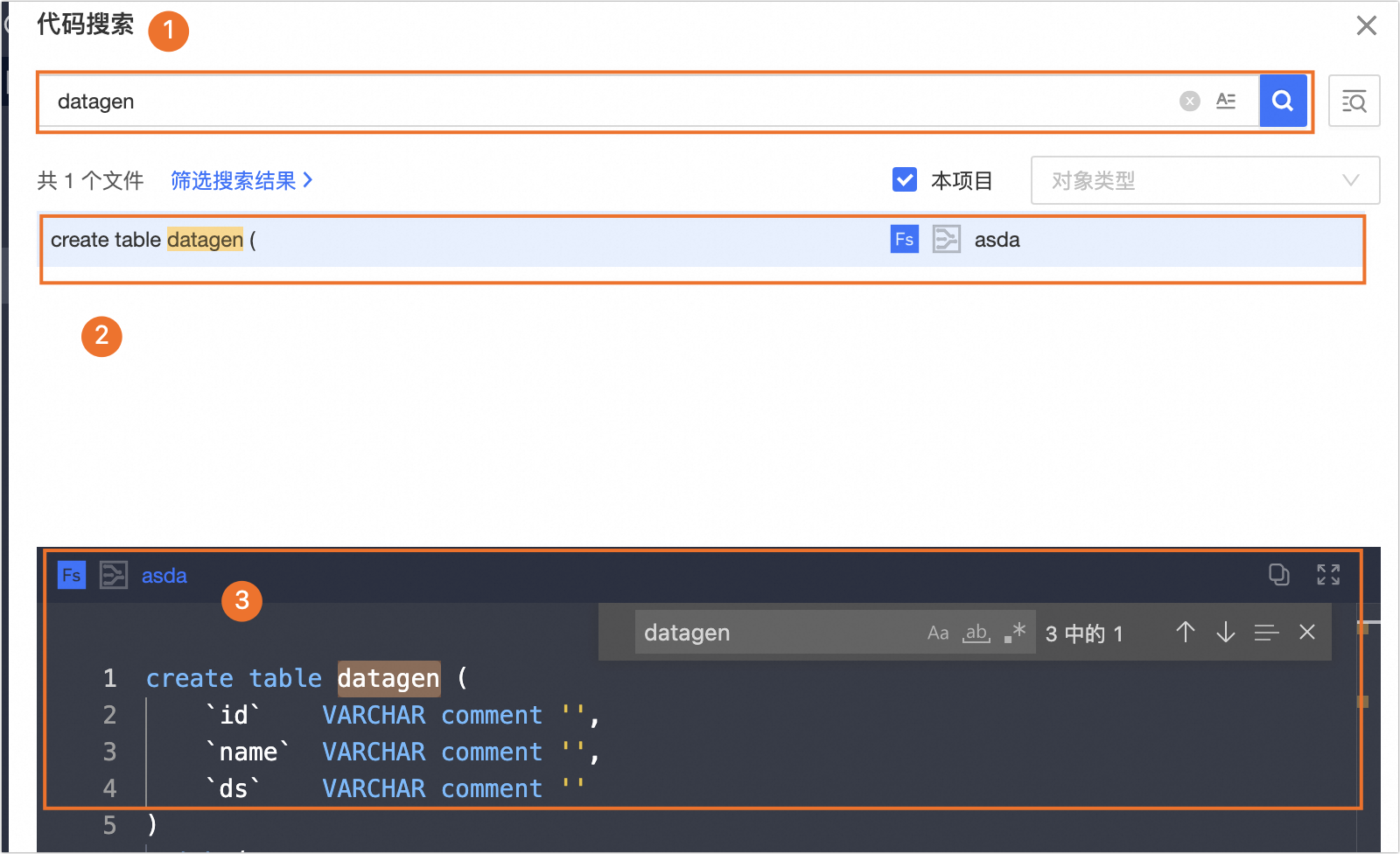Open the 对象类型 dropdown

click(1205, 180)
